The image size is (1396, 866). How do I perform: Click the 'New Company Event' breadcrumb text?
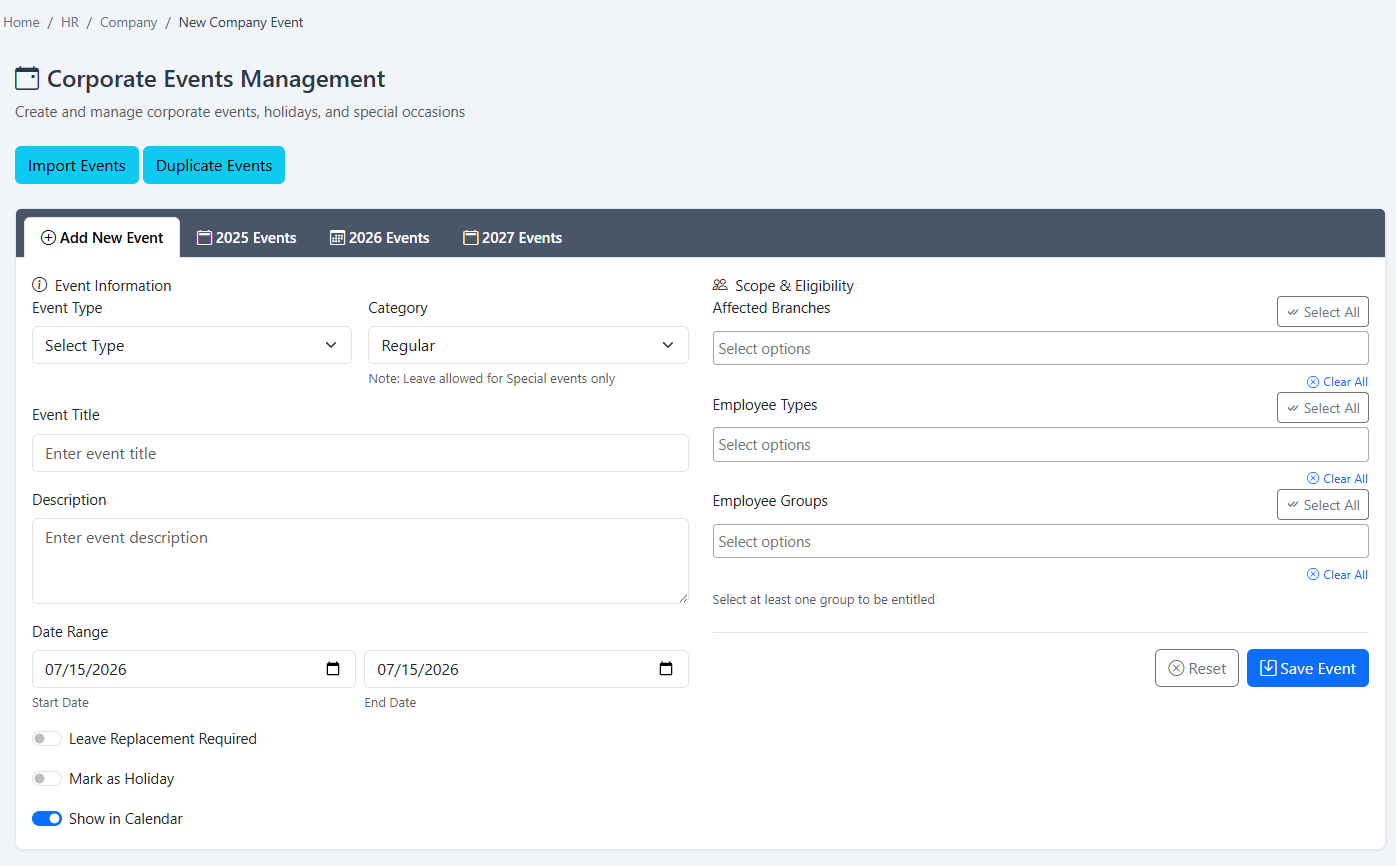coord(241,22)
